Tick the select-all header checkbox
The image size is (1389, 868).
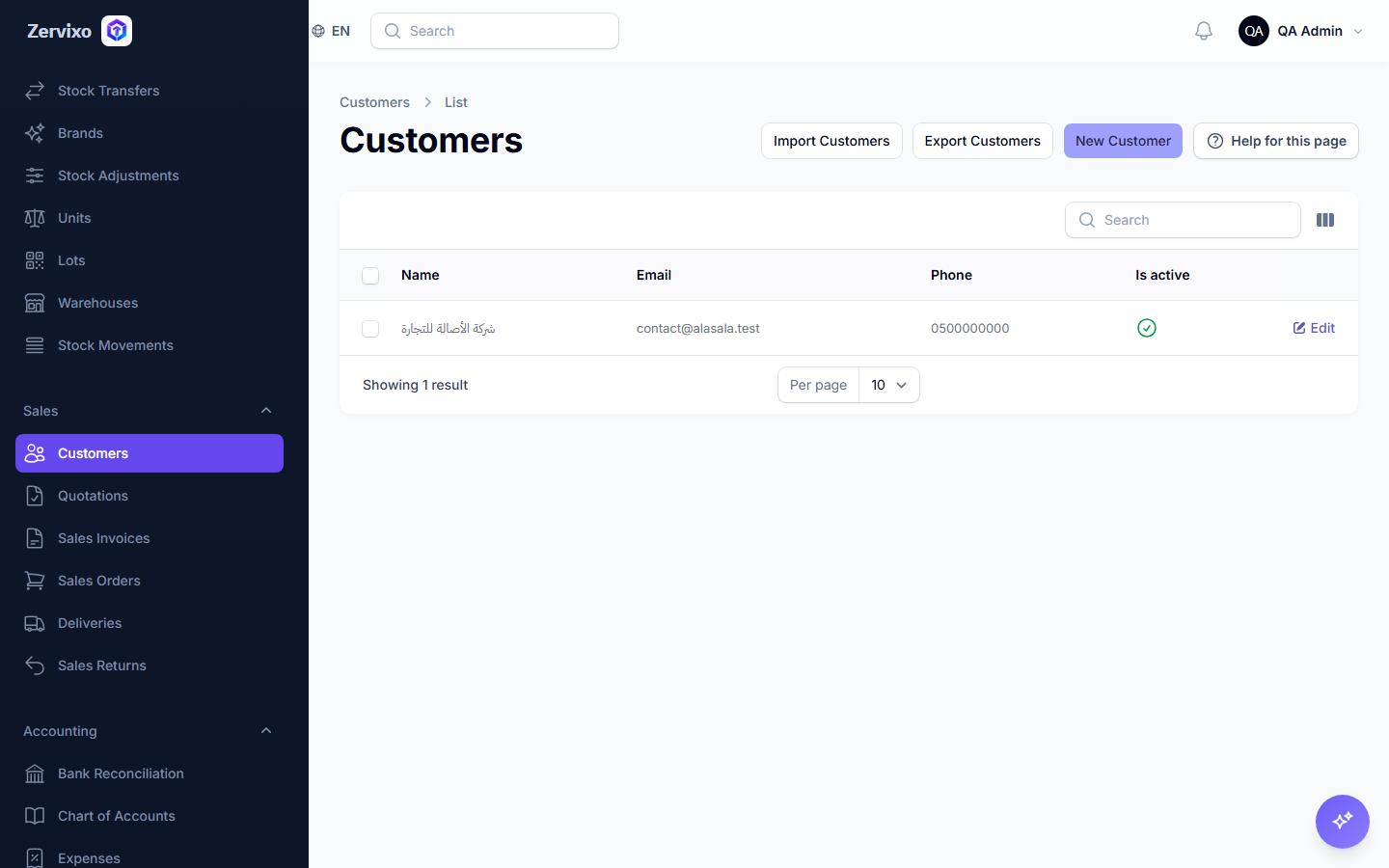point(370,276)
